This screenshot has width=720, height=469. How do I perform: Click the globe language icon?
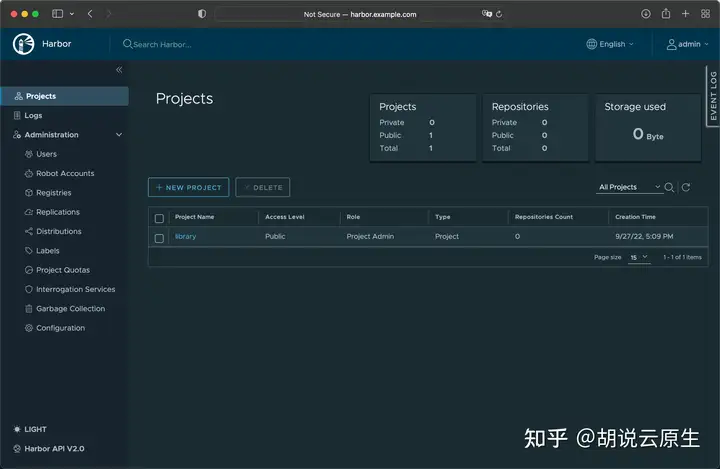point(591,44)
